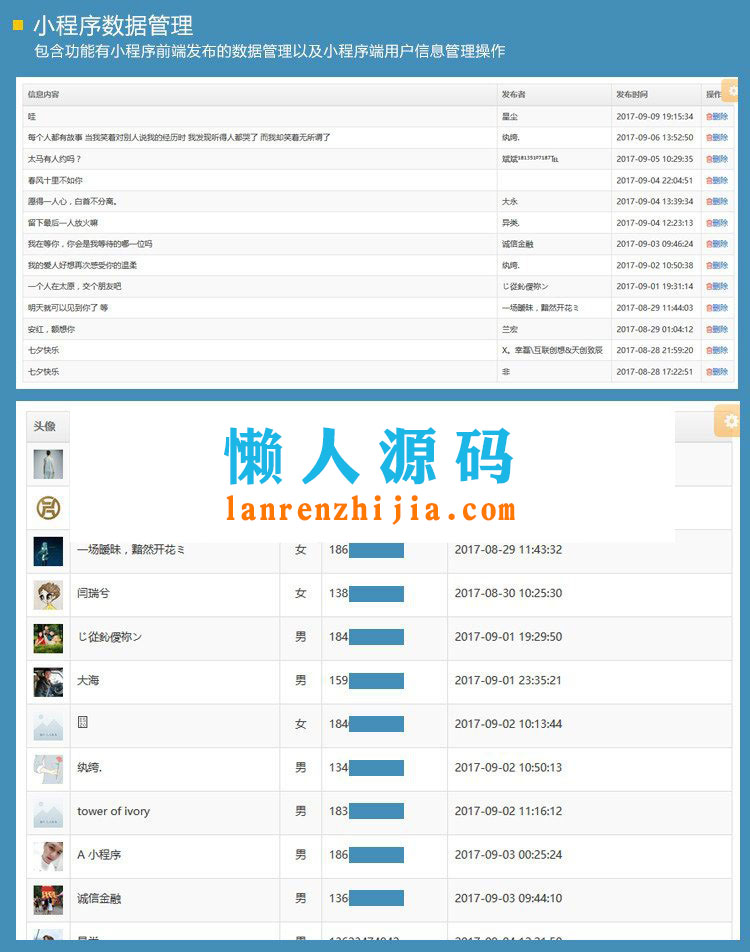The height and width of the screenshot is (952, 750).
Task: Open avatar of user じ從釓僾祢ン
Action: coord(48,639)
